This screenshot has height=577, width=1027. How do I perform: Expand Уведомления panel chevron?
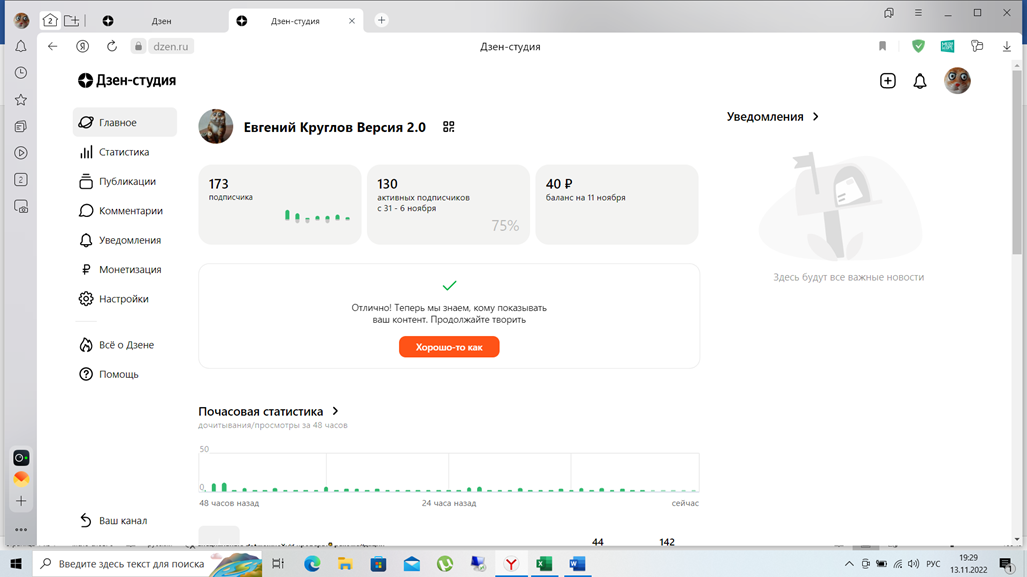[815, 117]
